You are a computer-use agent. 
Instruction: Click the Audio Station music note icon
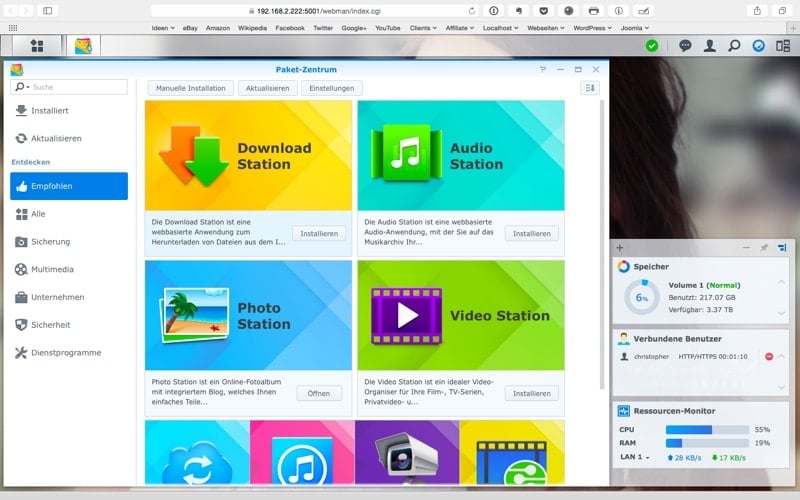point(406,153)
